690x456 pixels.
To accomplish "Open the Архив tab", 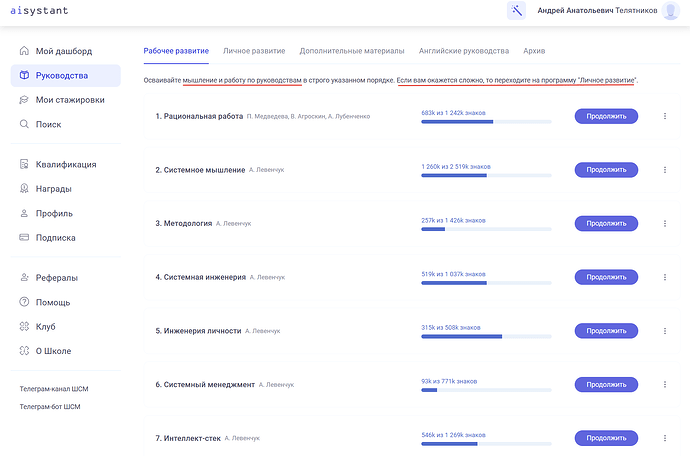I will click(x=534, y=51).
